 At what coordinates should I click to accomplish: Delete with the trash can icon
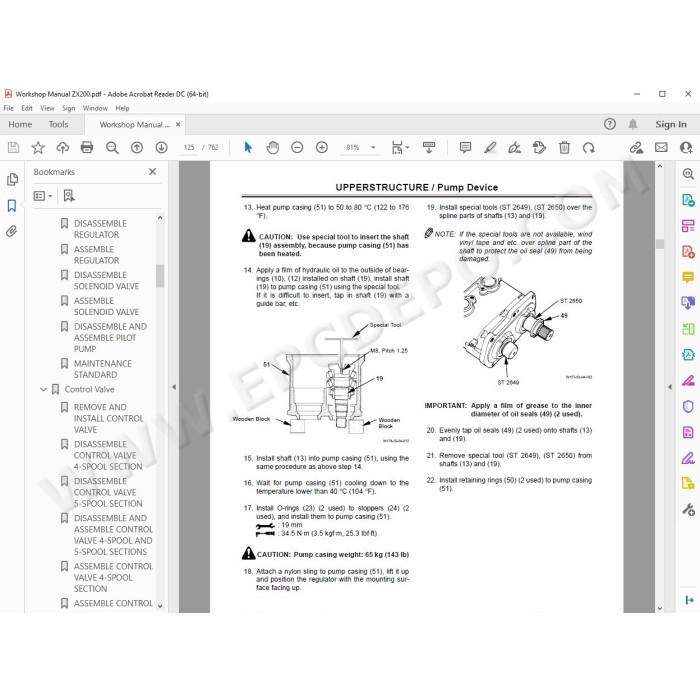click(x=564, y=148)
